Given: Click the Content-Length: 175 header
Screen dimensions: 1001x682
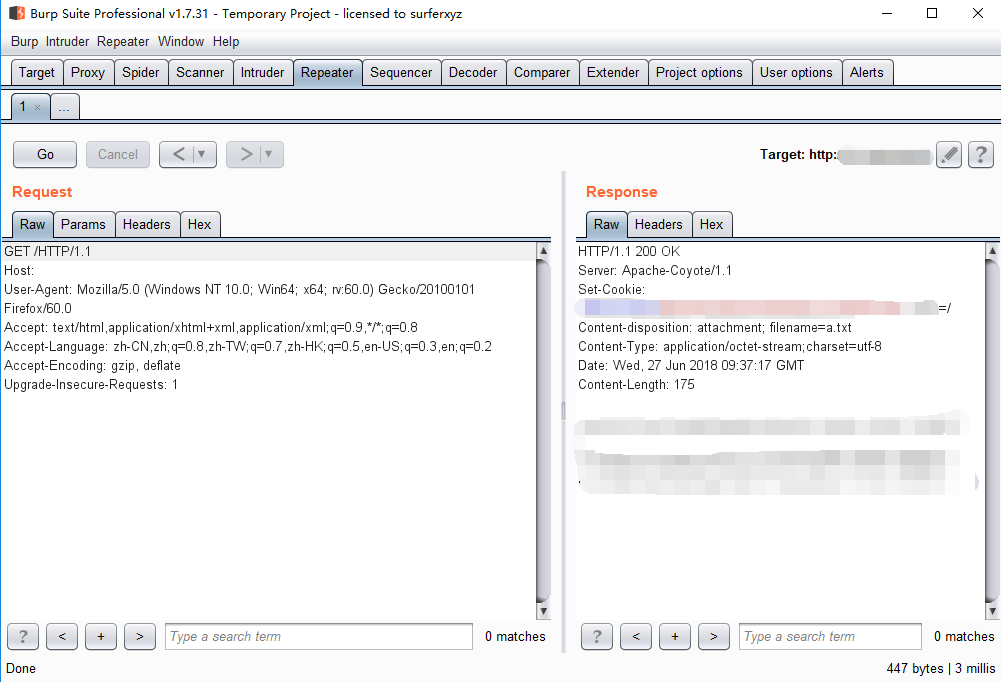Looking at the screenshot, I should (636, 384).
